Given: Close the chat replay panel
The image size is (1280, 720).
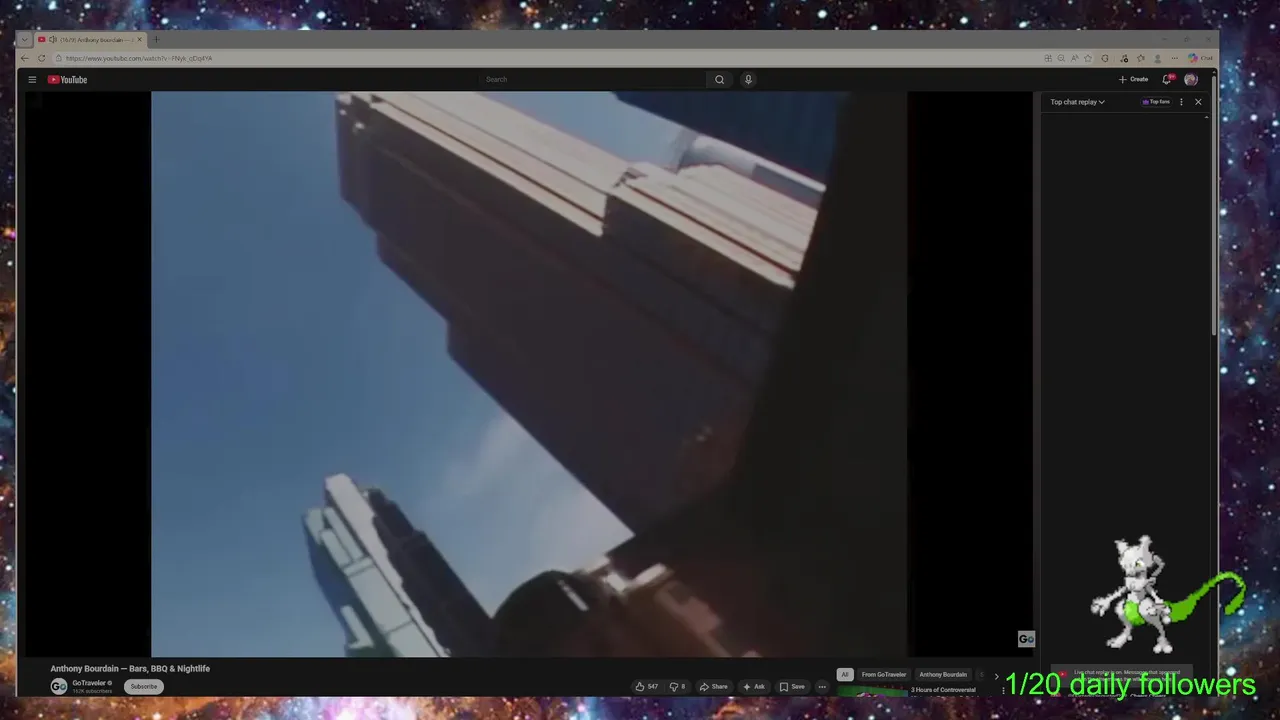Looking at the screenshot, I should (1198, 102).
